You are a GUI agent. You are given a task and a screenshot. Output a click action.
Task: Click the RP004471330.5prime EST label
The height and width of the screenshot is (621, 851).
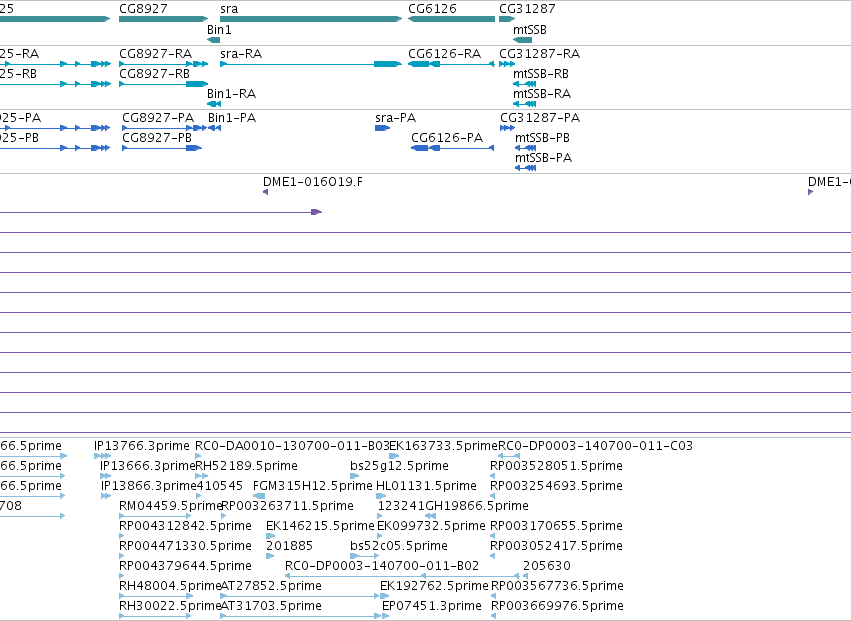[x=185, y=546]
